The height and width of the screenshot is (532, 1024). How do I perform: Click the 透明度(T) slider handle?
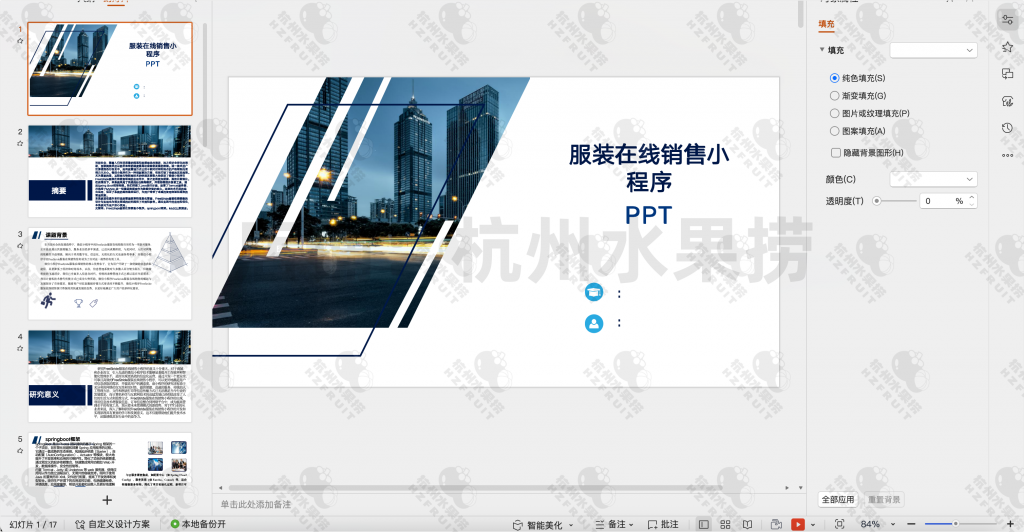[876, 201]
